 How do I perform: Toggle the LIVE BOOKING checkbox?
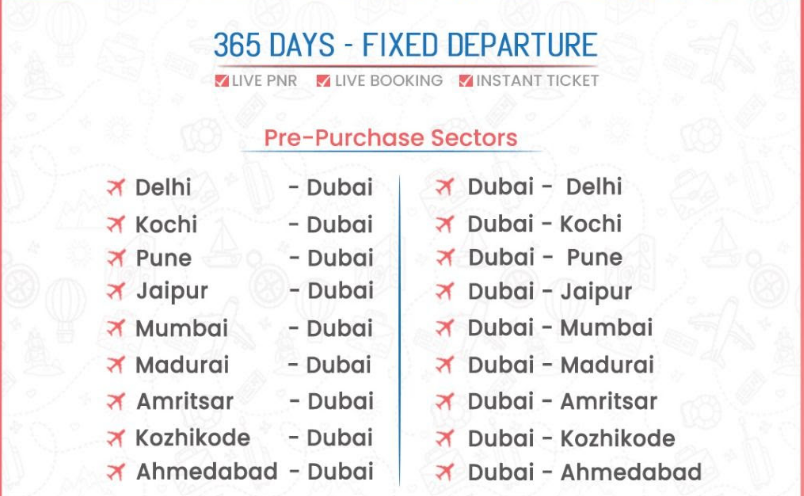point(323,81)
